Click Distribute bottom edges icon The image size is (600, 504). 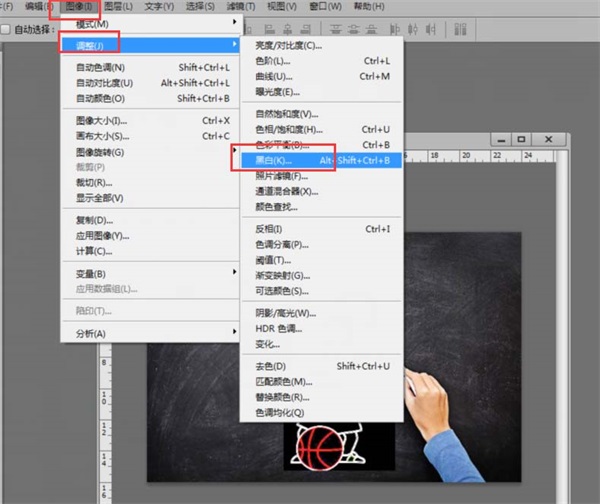371,29
